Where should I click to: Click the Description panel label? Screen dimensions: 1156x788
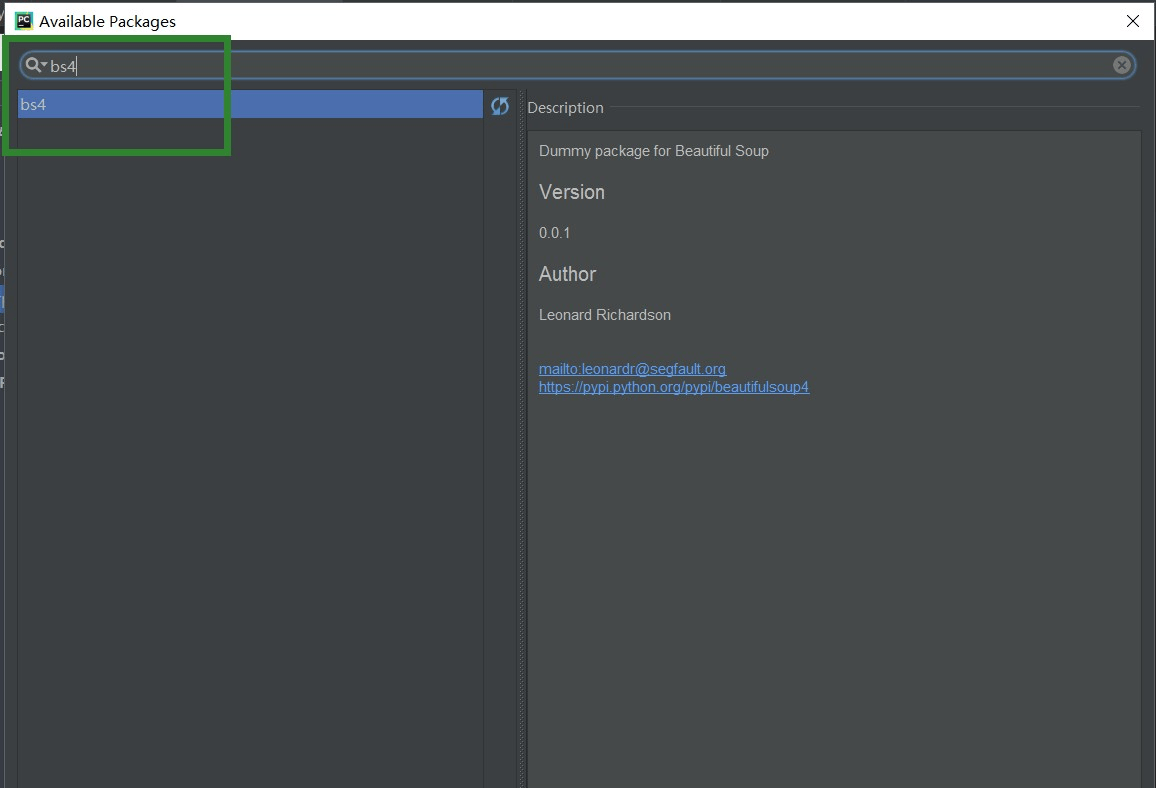click(x=565, y=108)
